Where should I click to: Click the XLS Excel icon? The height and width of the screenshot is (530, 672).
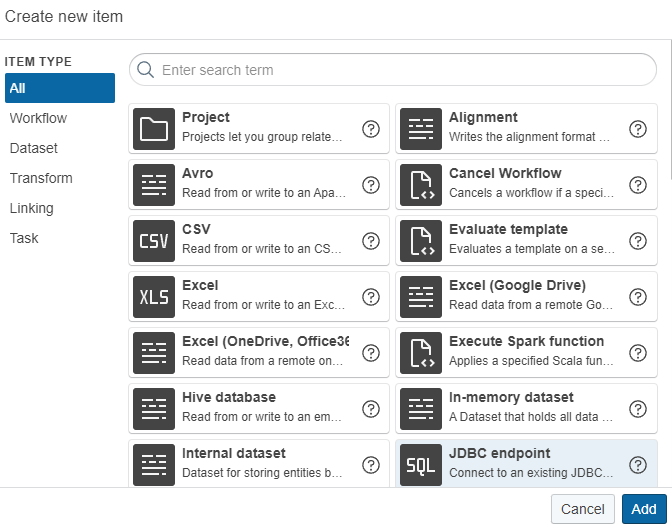(154, 297)
